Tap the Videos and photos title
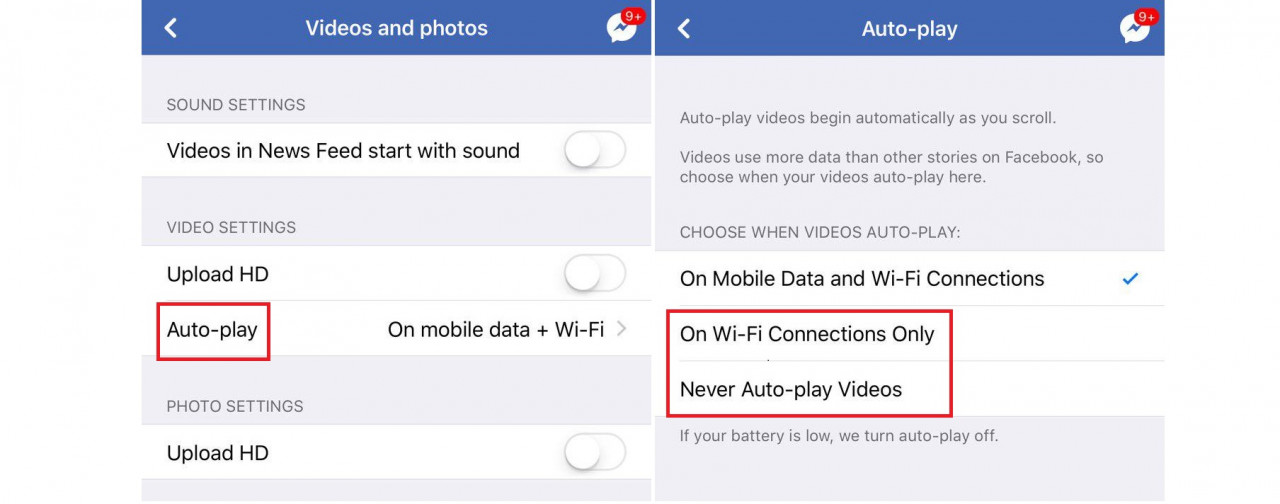The width and height of the screenshot is (1280, 504). (397, 28)
